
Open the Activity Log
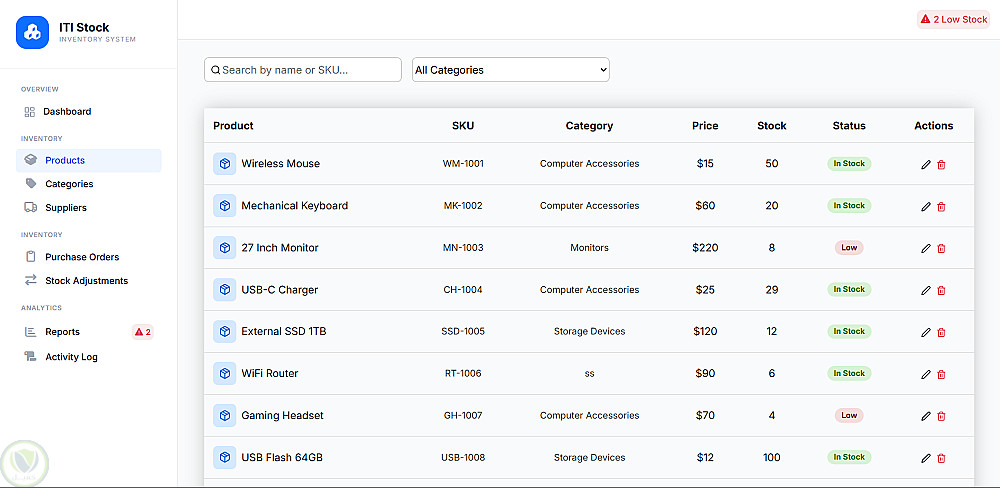pos(71,357)
